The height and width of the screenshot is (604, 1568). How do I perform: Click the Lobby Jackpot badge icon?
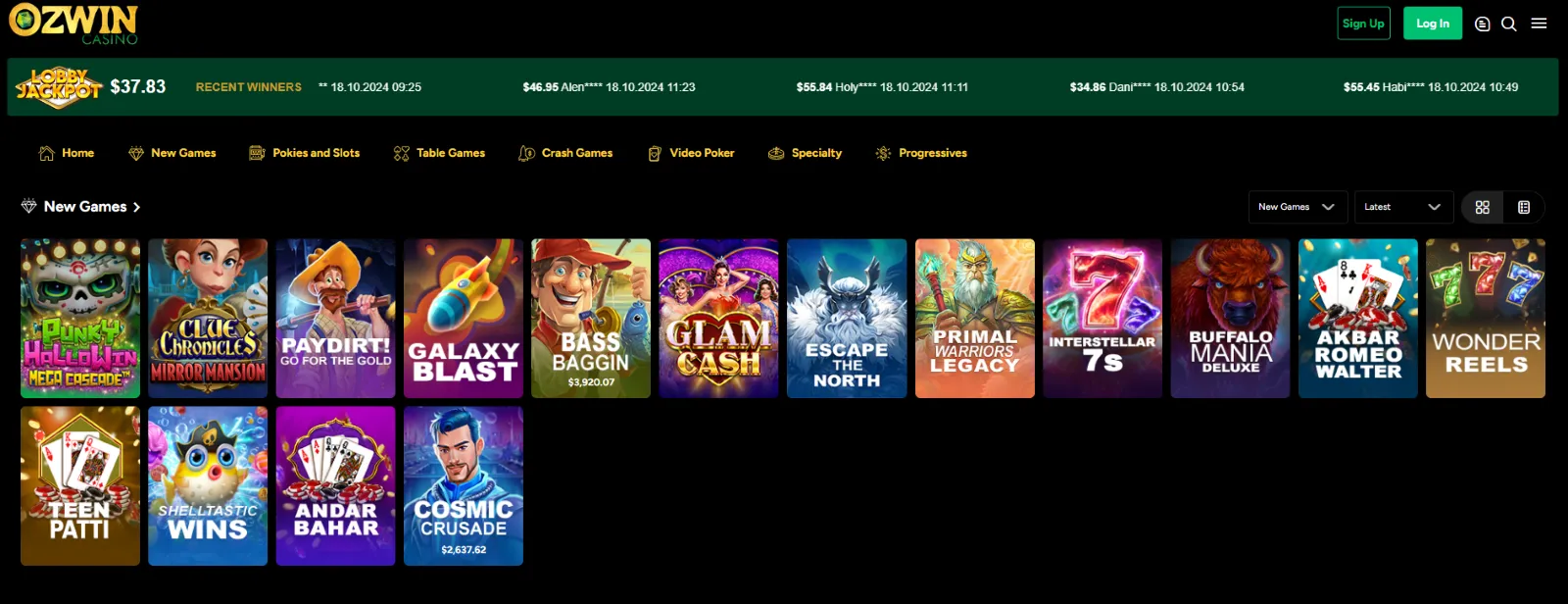point(59,87)
